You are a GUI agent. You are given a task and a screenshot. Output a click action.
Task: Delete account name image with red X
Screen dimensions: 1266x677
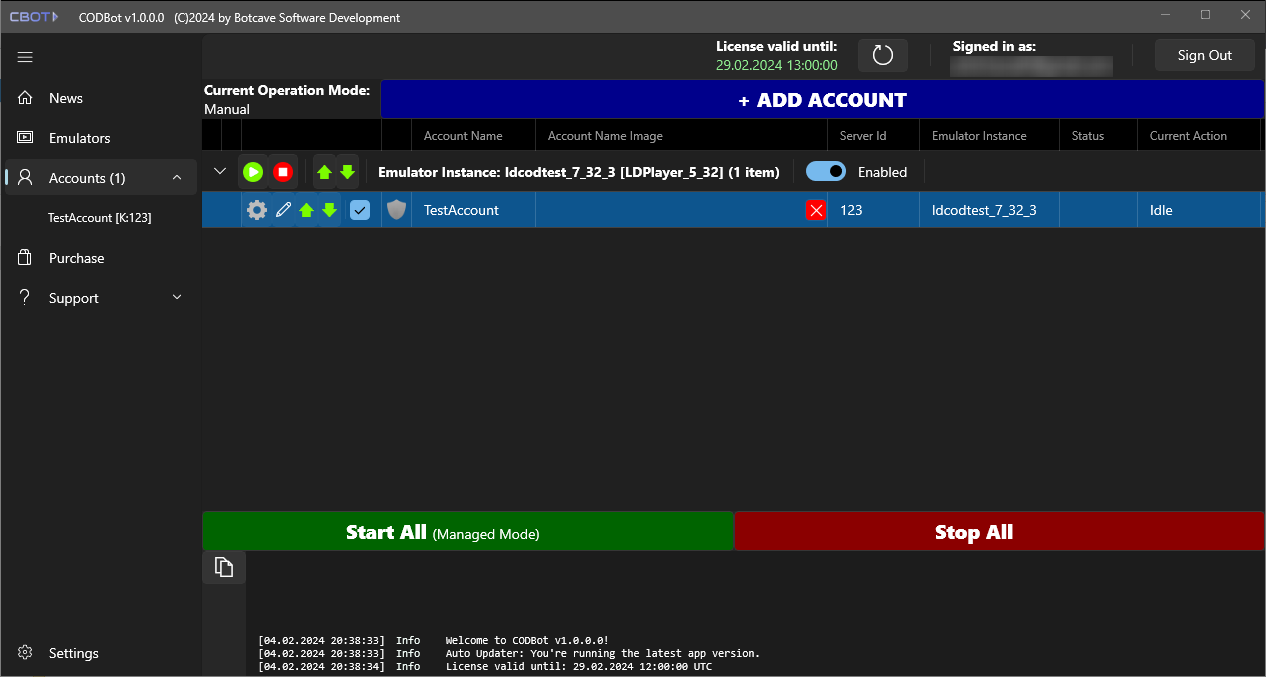(x=816, y=210)
